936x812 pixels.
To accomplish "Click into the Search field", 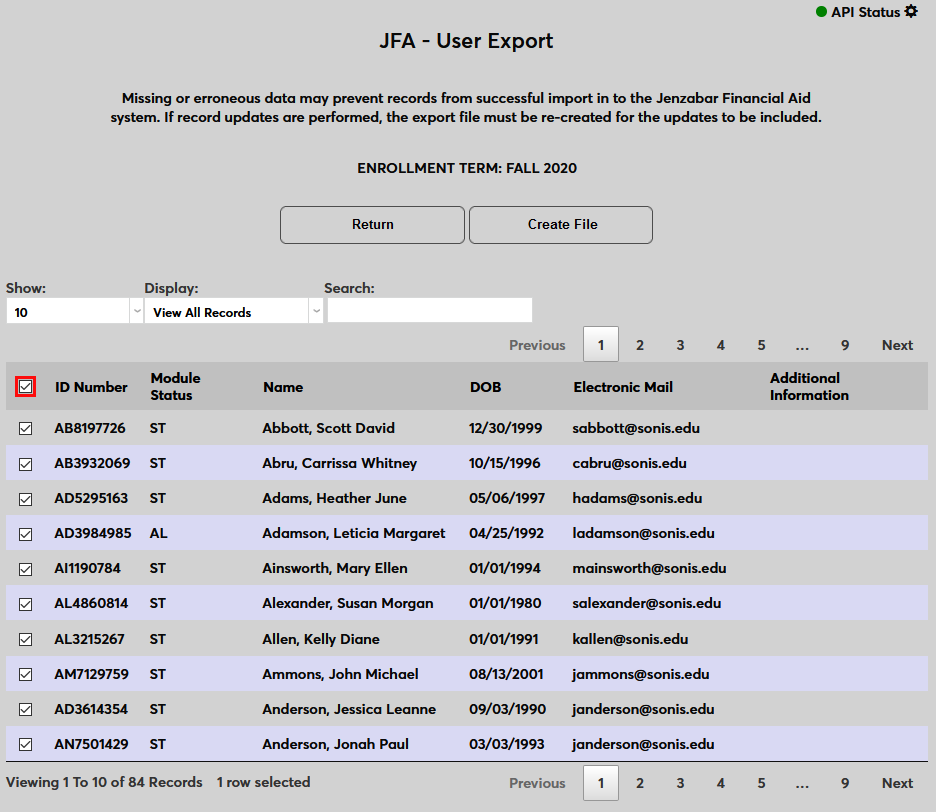I will pyautogui.click(x=430, y=311).
